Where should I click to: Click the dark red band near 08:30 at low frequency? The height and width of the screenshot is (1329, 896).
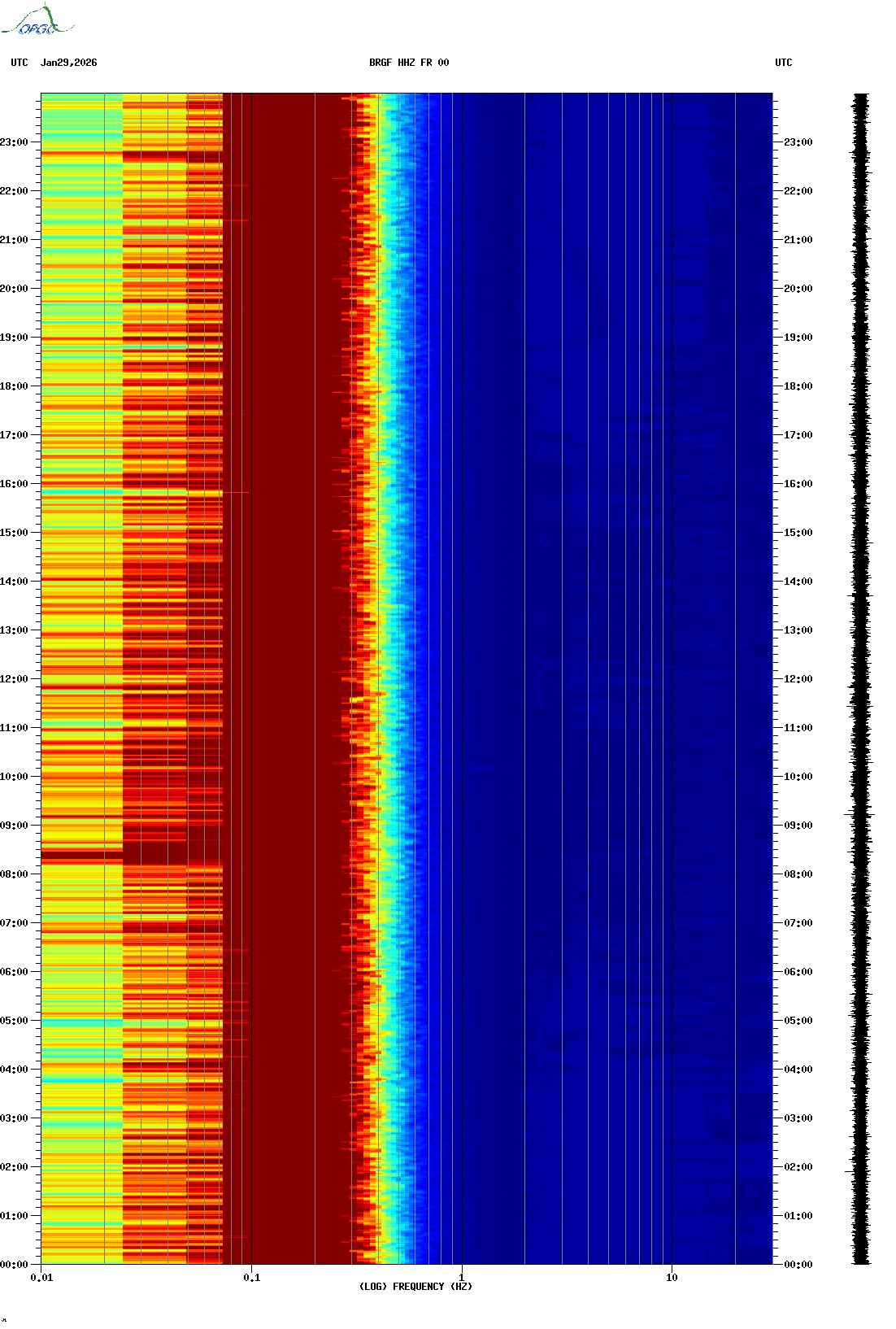(x=81, y=854)
